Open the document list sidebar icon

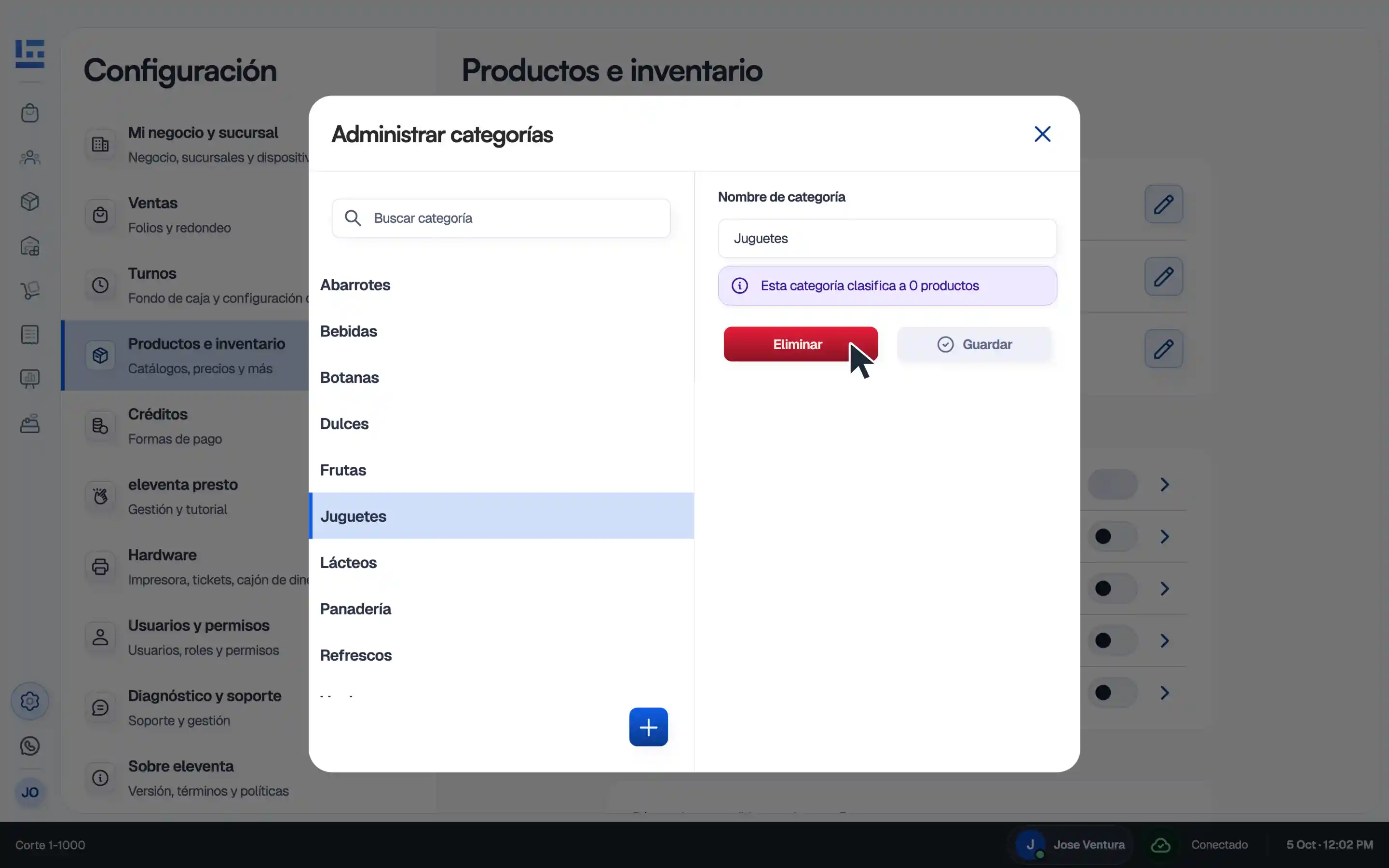click(x=30, y=335)
